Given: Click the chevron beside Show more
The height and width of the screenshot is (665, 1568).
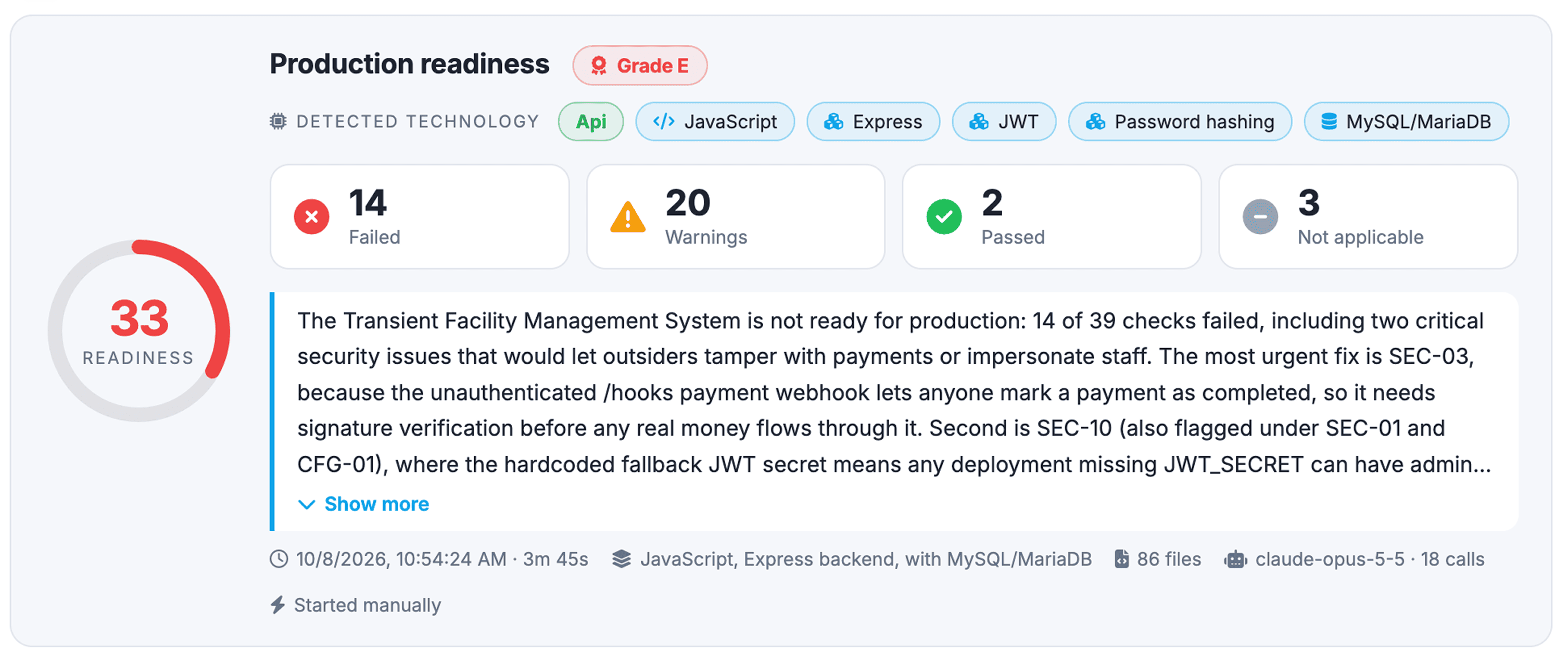Looking at the screenshot, I should tap(306, 504).
